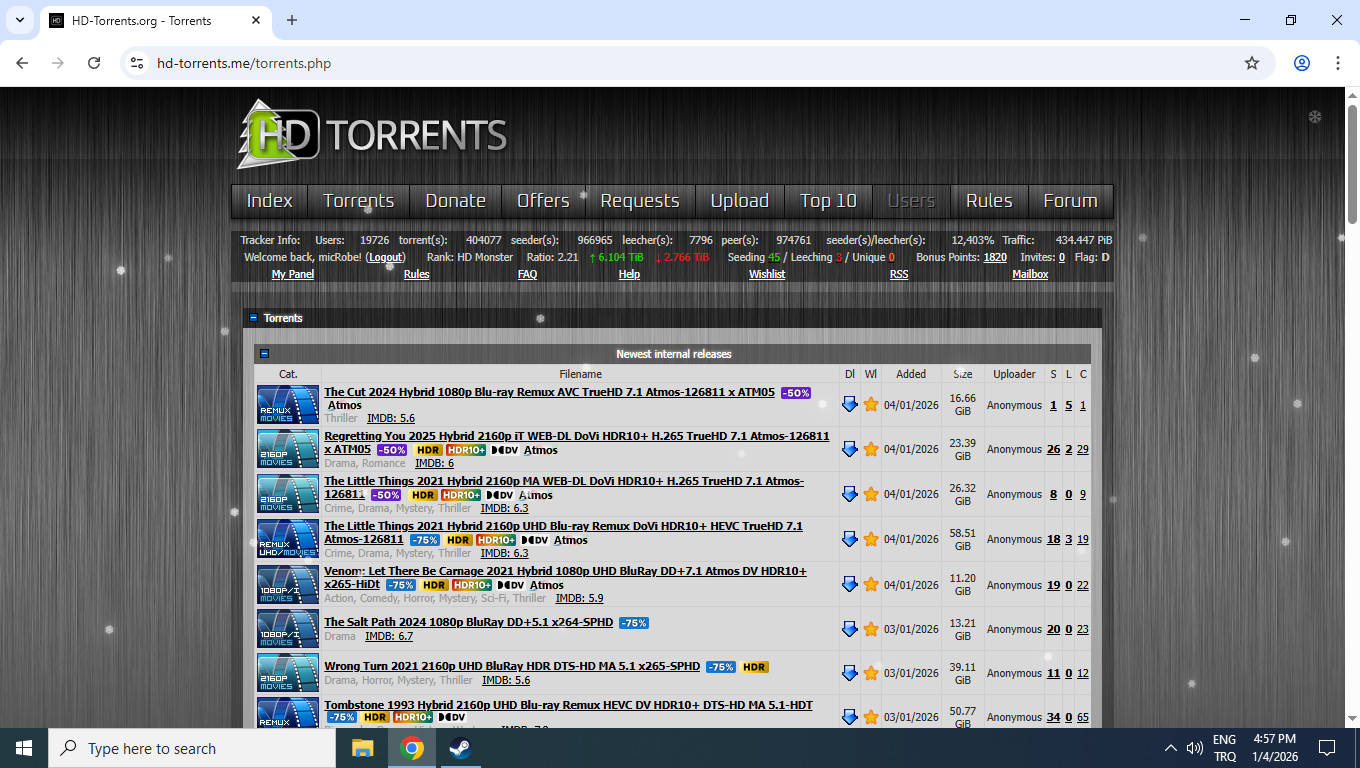Viewport: 1360px width, 768px height.
Task: Open Steam from the taskbar
Action: [460, 748]
